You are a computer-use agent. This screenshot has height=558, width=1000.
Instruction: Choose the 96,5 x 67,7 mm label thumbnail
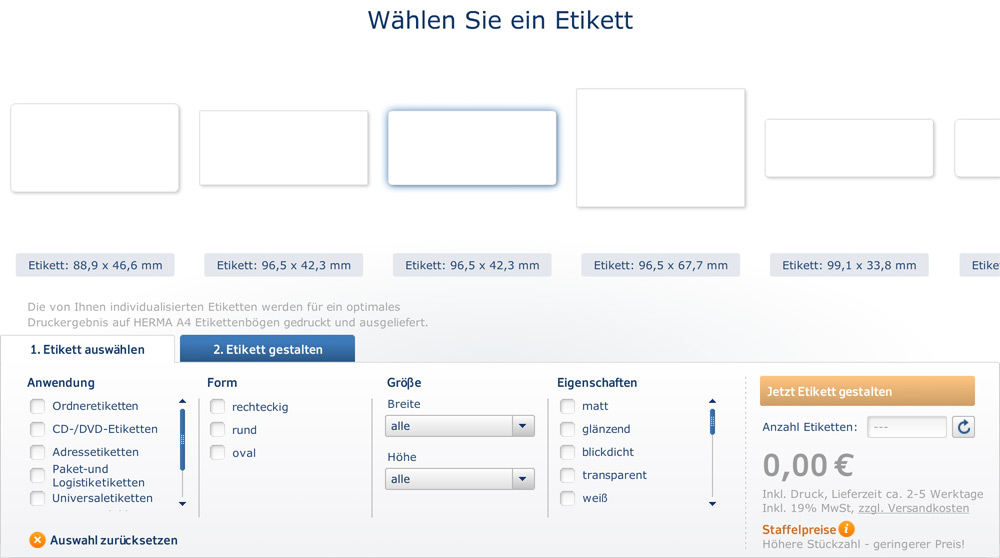pos(661,148)
